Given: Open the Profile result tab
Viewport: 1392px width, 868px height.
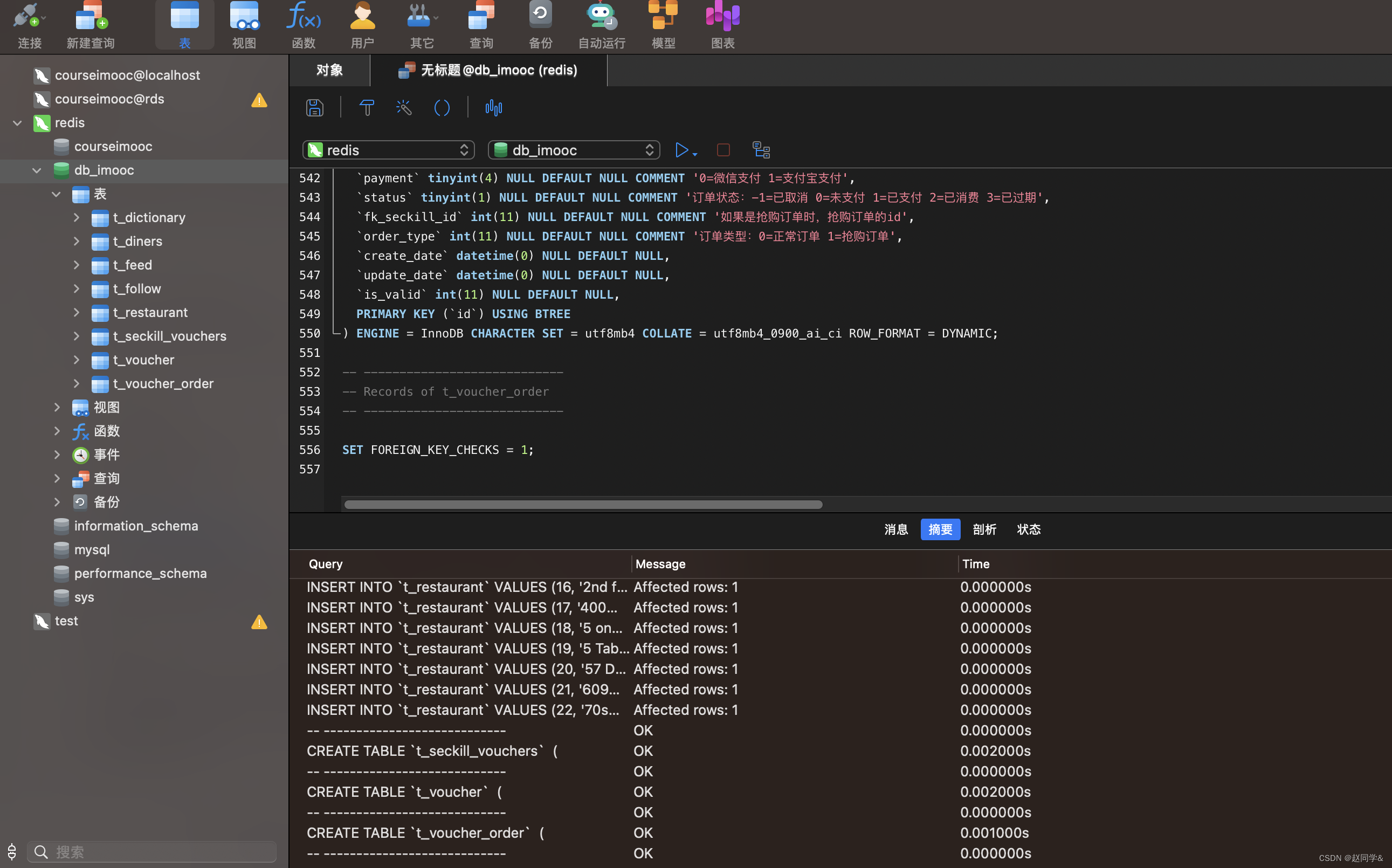Looking at the screenshot, I should [984, 529].
